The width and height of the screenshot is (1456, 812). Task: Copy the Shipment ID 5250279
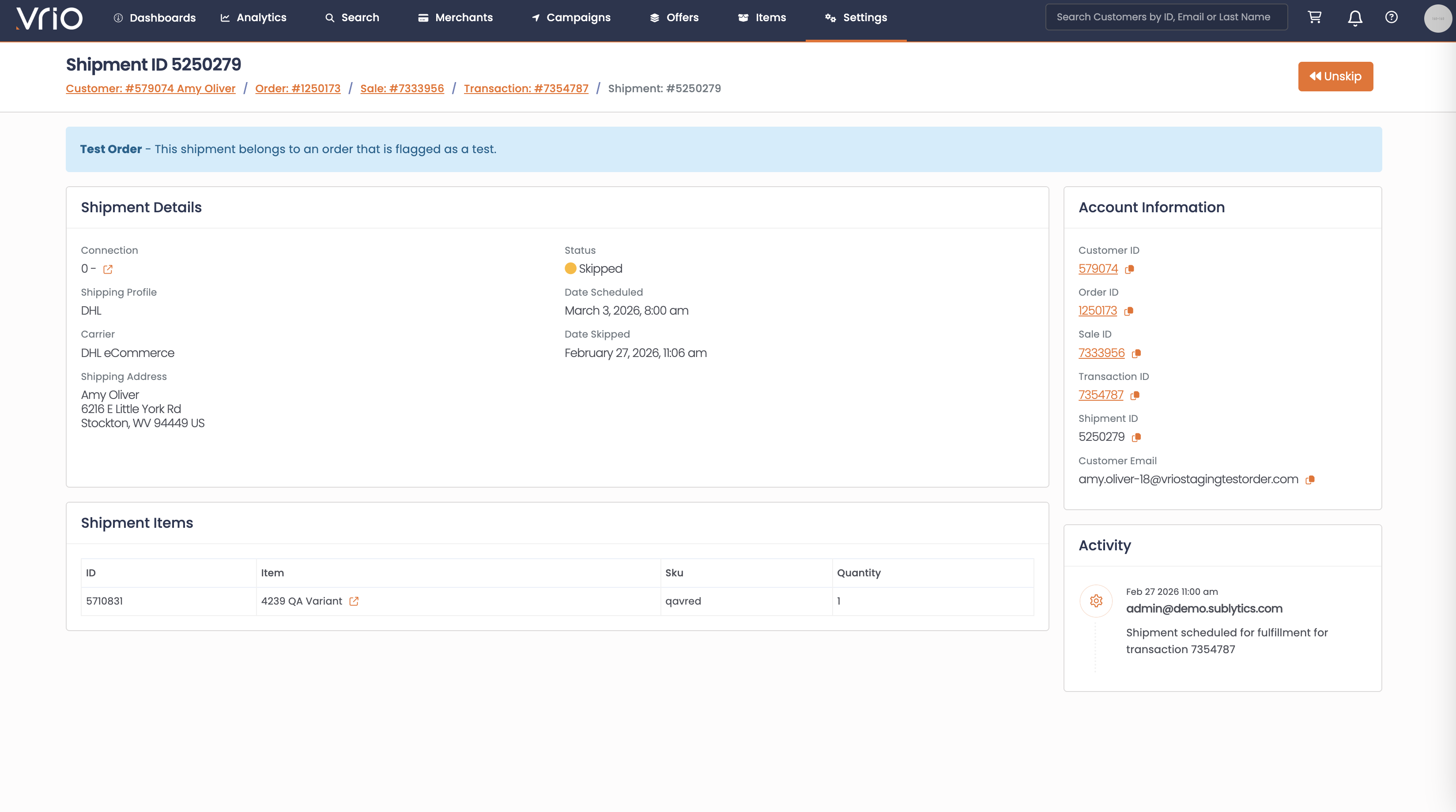[1136, 437]
